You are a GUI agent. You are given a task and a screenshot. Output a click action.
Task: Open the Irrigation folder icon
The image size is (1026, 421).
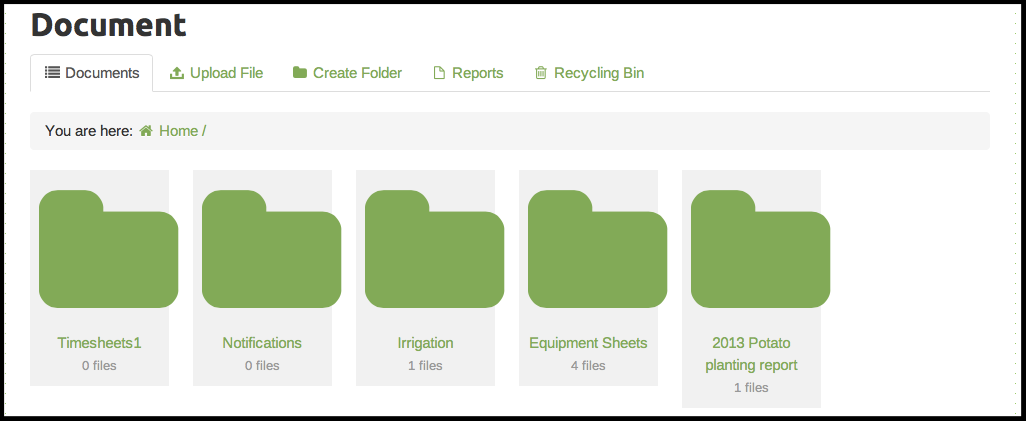[434, 250]
